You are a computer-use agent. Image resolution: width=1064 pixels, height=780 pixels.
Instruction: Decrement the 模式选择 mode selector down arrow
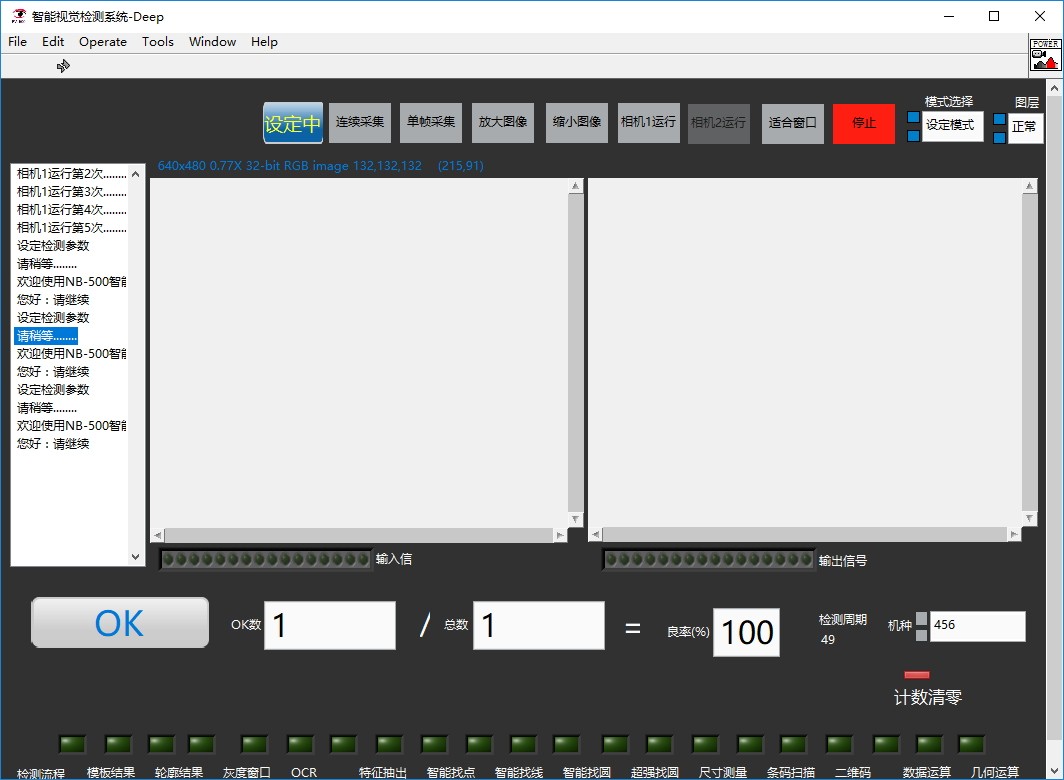(x=913, y=136)
